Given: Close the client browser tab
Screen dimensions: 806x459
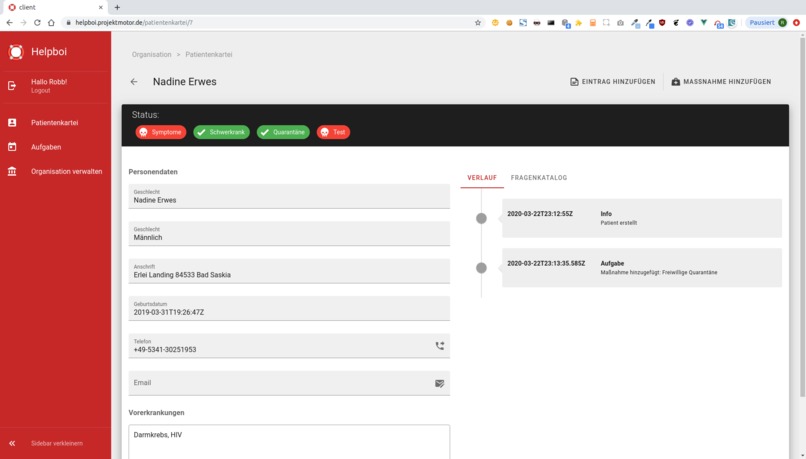Looking at the screenshot, I should click(x=101, y=7).
